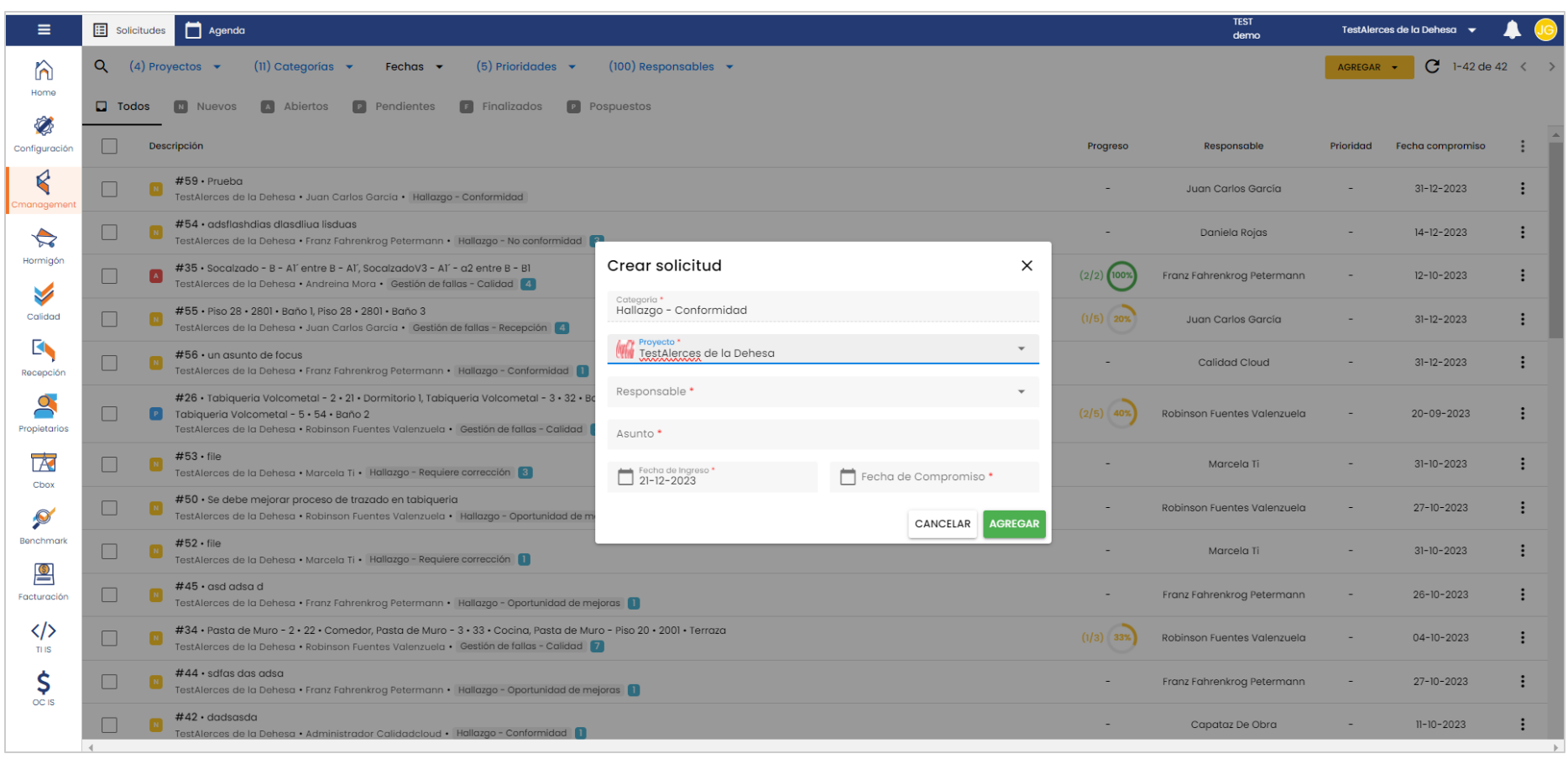1568x759 pixels.
Task: Open the Home sidebar icon
Action: 44,77
